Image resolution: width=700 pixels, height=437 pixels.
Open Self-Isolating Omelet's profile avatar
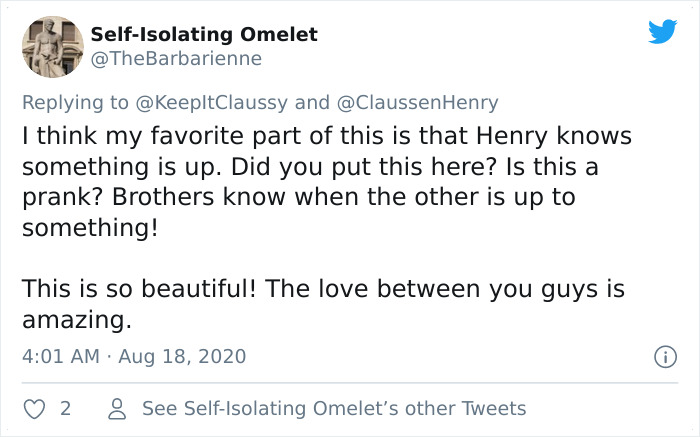pyautogui.click(x=51, y=46)
